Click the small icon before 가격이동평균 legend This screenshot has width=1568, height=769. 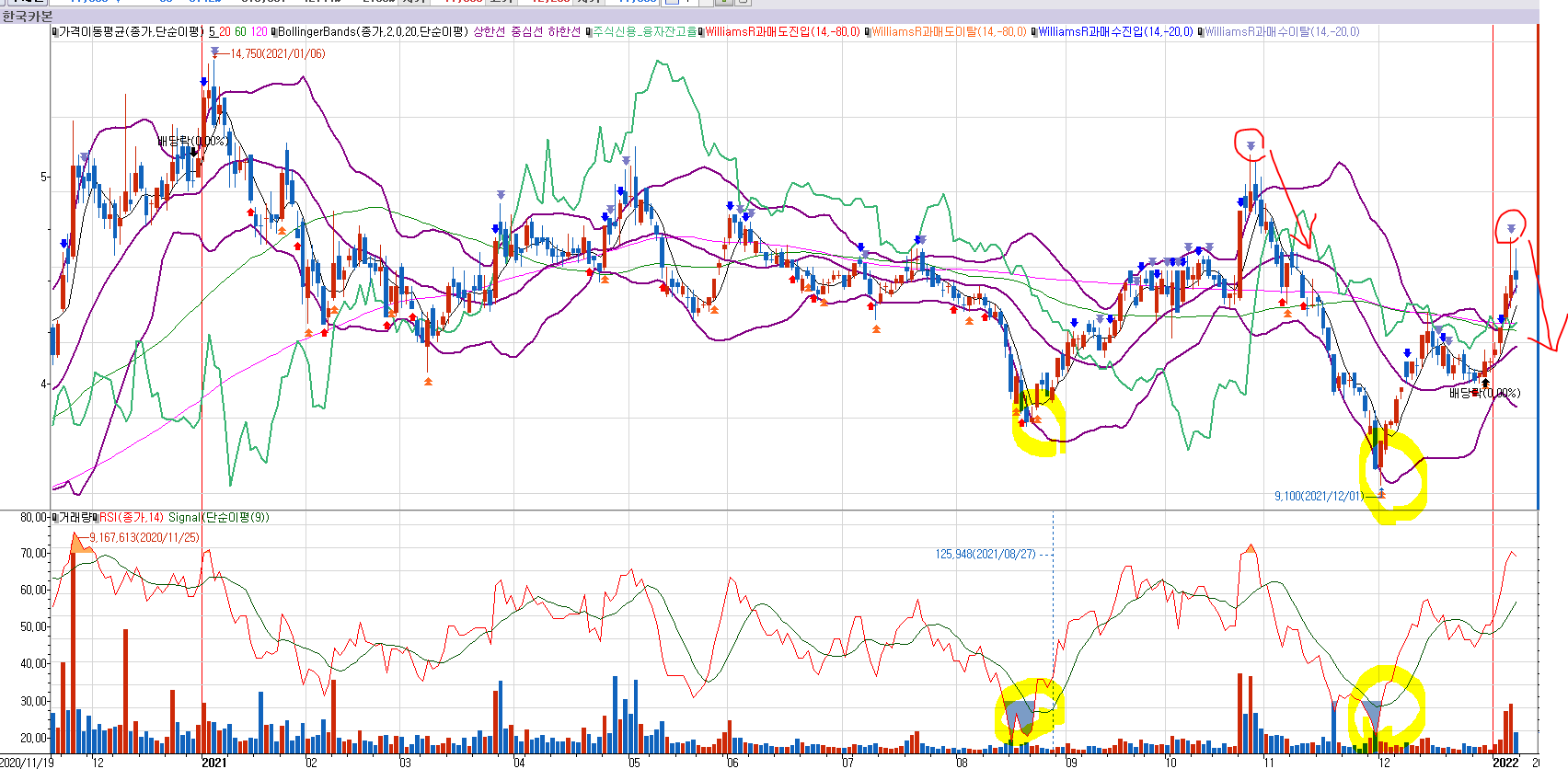pos(55,31)
